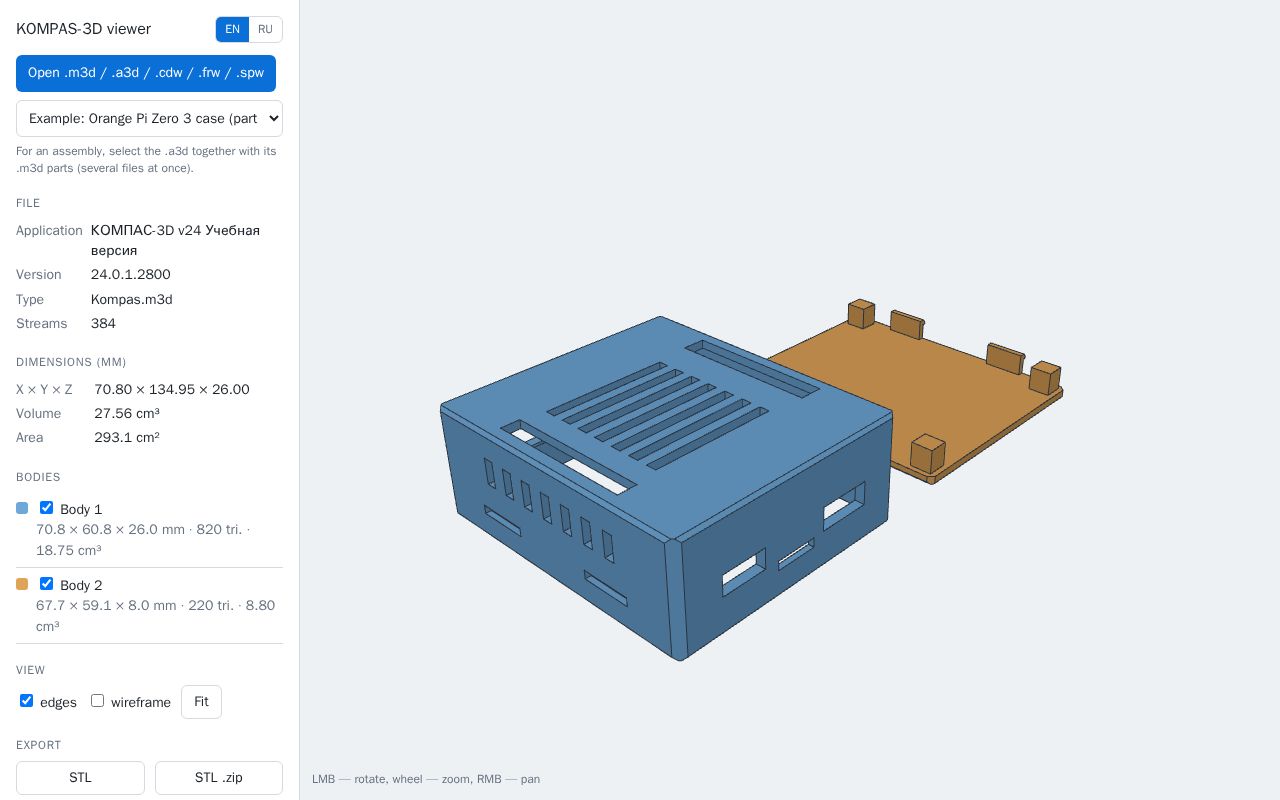Click the LMB rotate hint text
This screenshot has width=1280, height=800.
(x=426, y=779)
